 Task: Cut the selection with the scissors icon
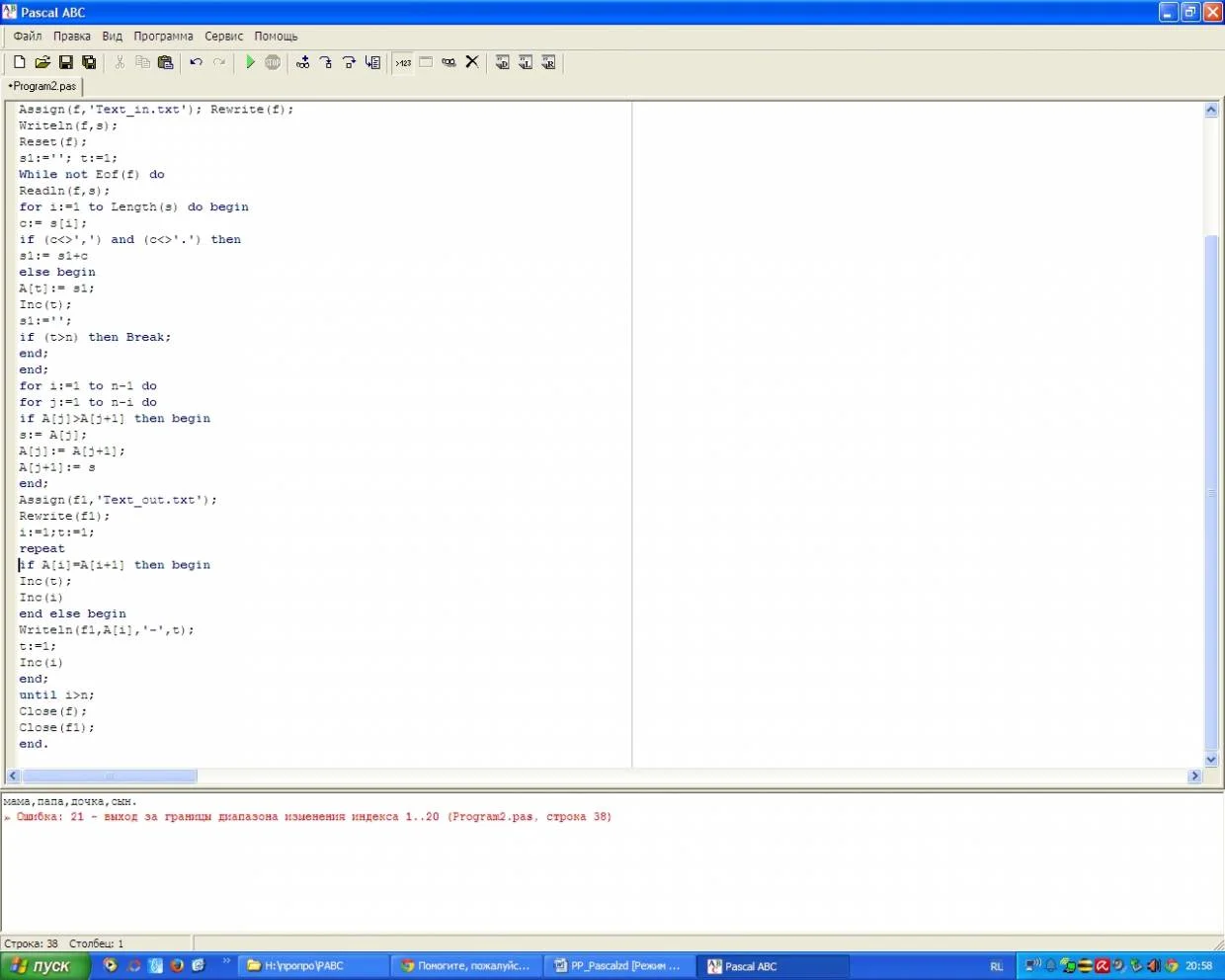pyautogui.click(x=120, y=62)
